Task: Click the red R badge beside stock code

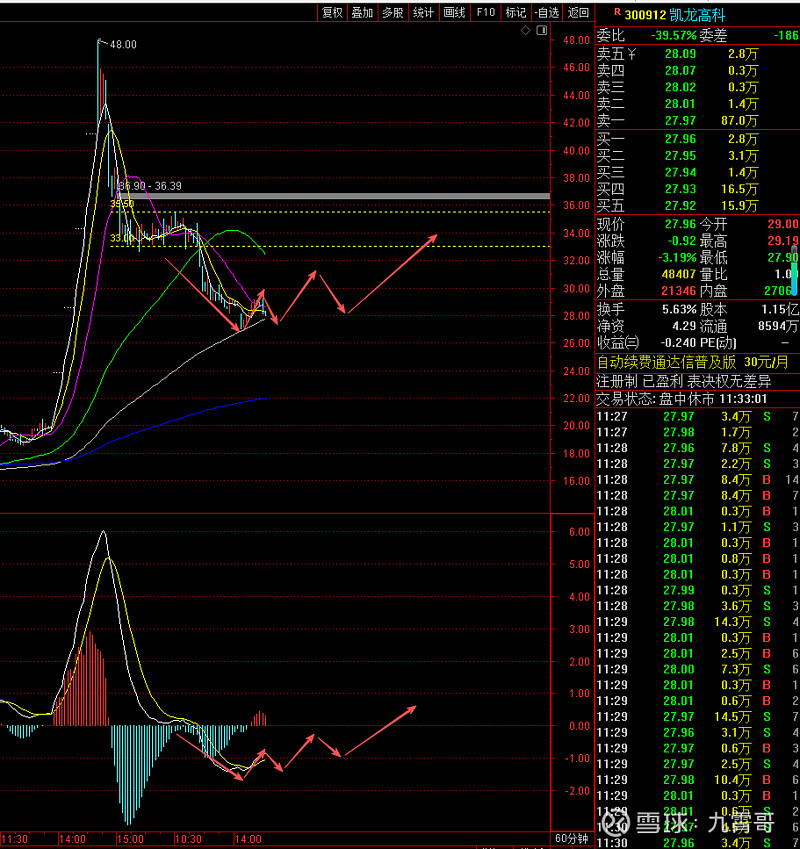Action: 616,13
